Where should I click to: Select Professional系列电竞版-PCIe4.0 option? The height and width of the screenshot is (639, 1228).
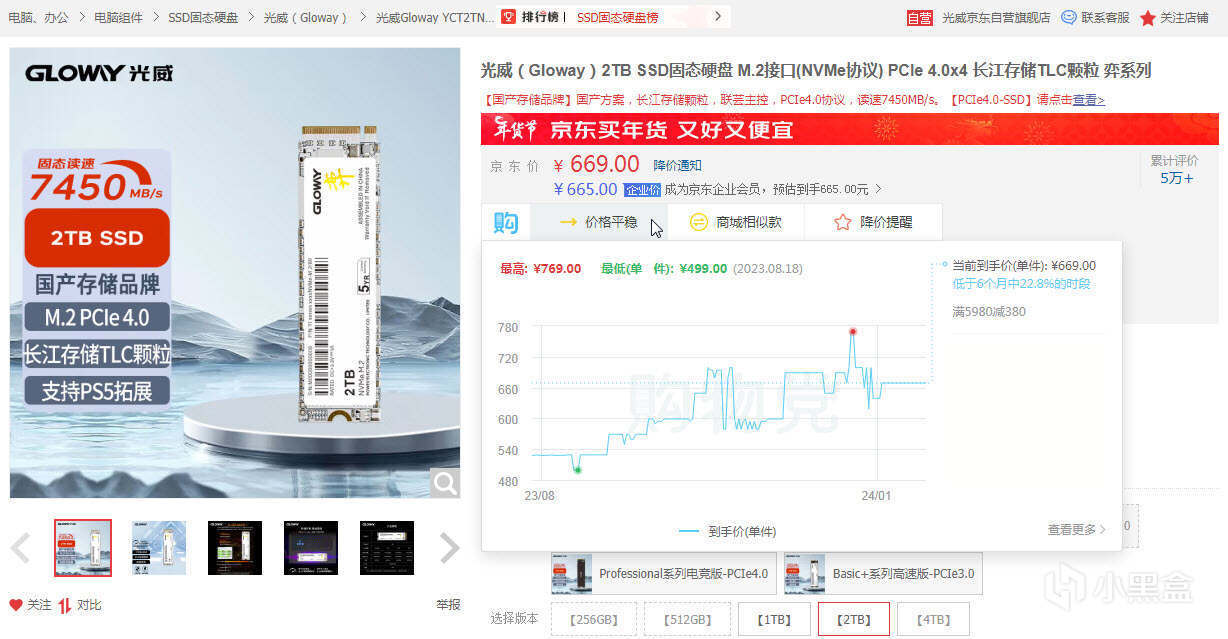[663, 574]
